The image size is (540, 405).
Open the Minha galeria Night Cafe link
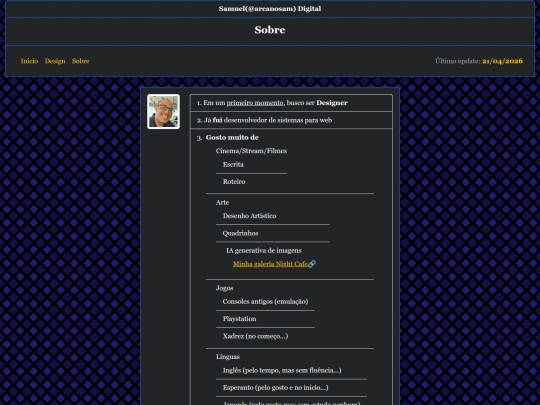point(270,264)
